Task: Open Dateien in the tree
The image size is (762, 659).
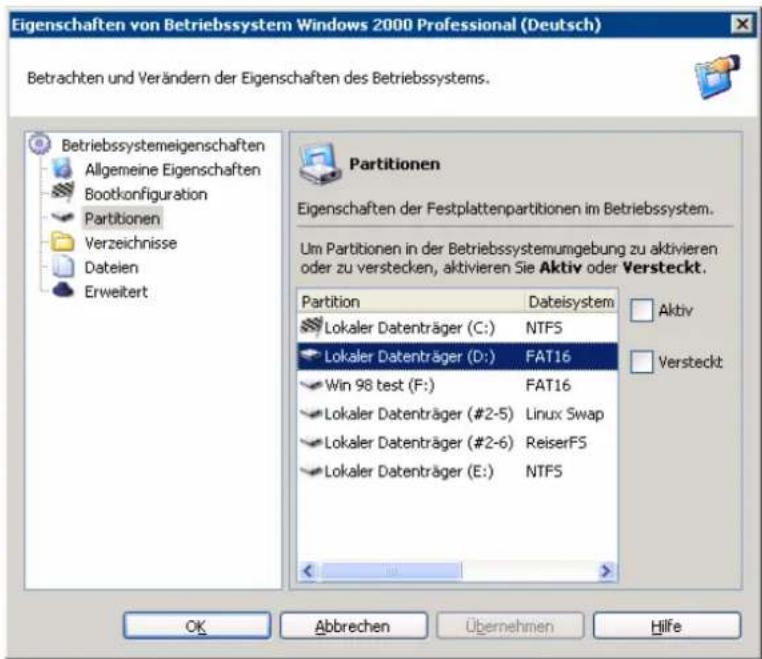Action: [x=111, y=267]
